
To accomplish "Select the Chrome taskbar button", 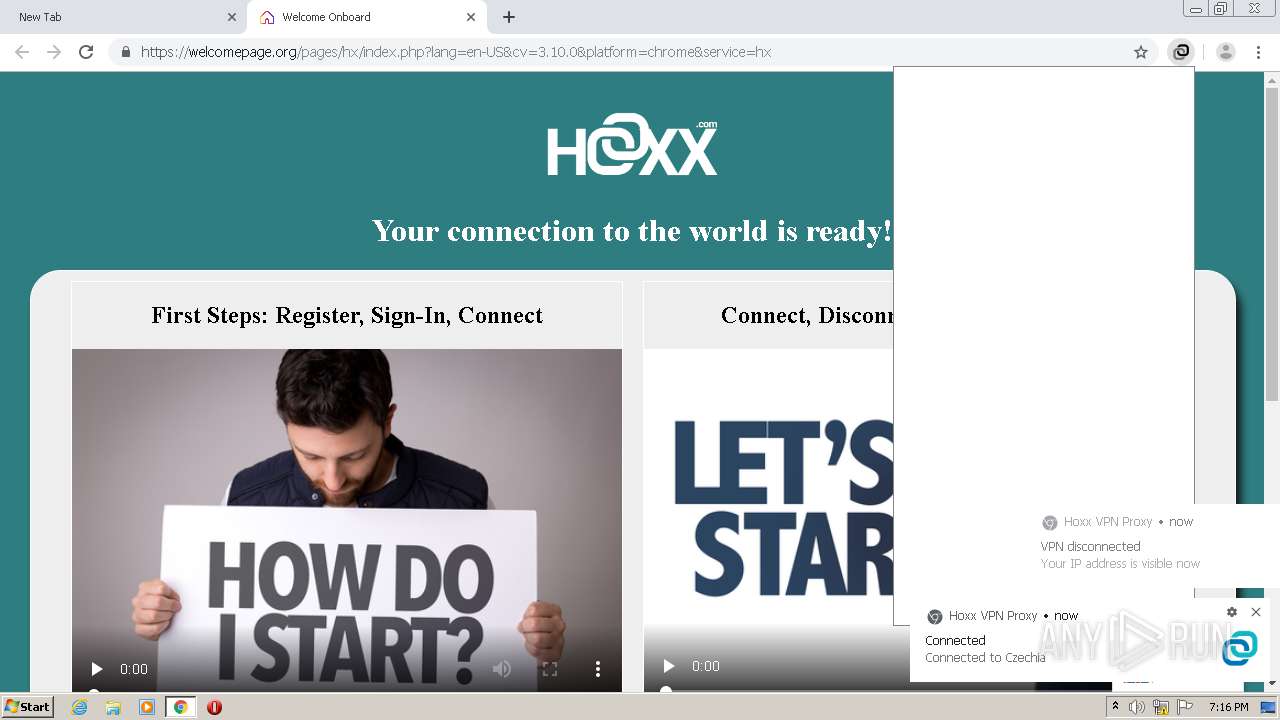I will click(x=180, y=707).
